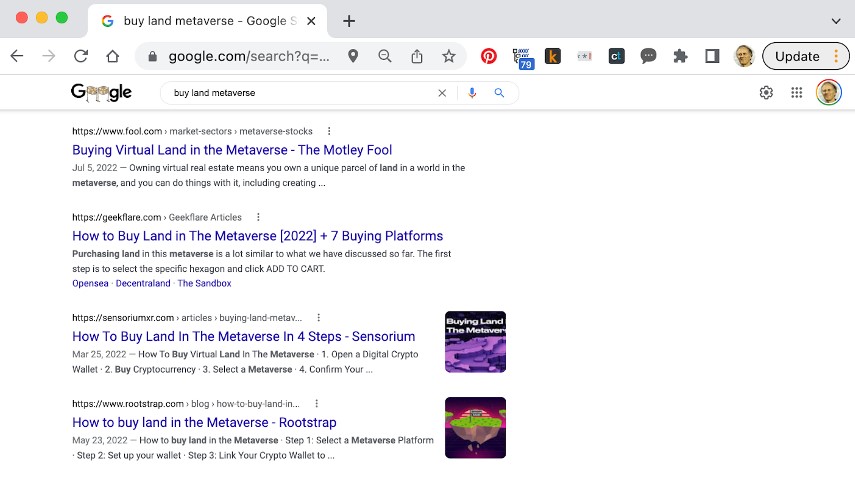855x477 pixels.
Task: Go back to the previous page
Action: tap(17, 56)
